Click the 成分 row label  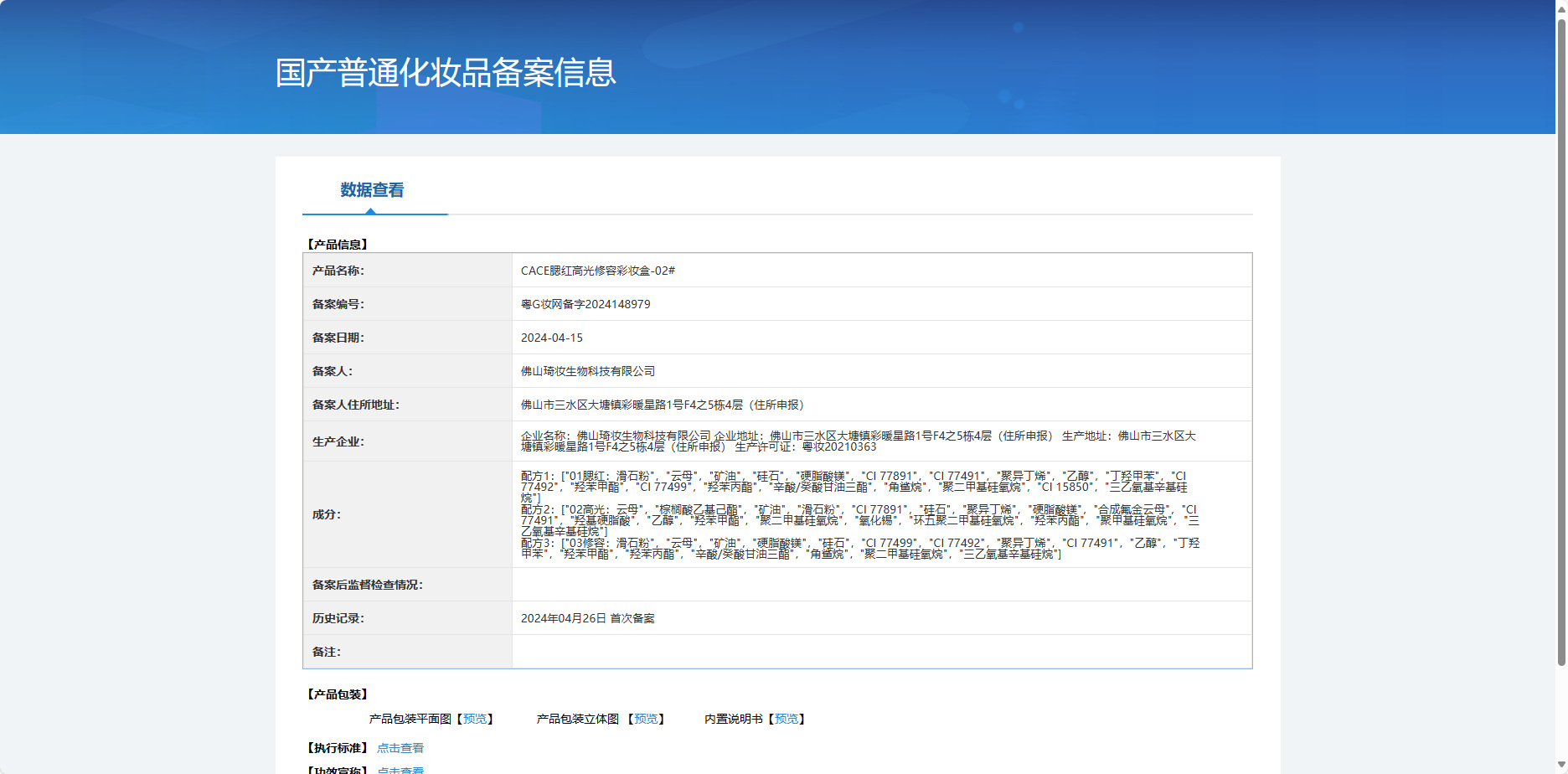click(x=327, y=514)
